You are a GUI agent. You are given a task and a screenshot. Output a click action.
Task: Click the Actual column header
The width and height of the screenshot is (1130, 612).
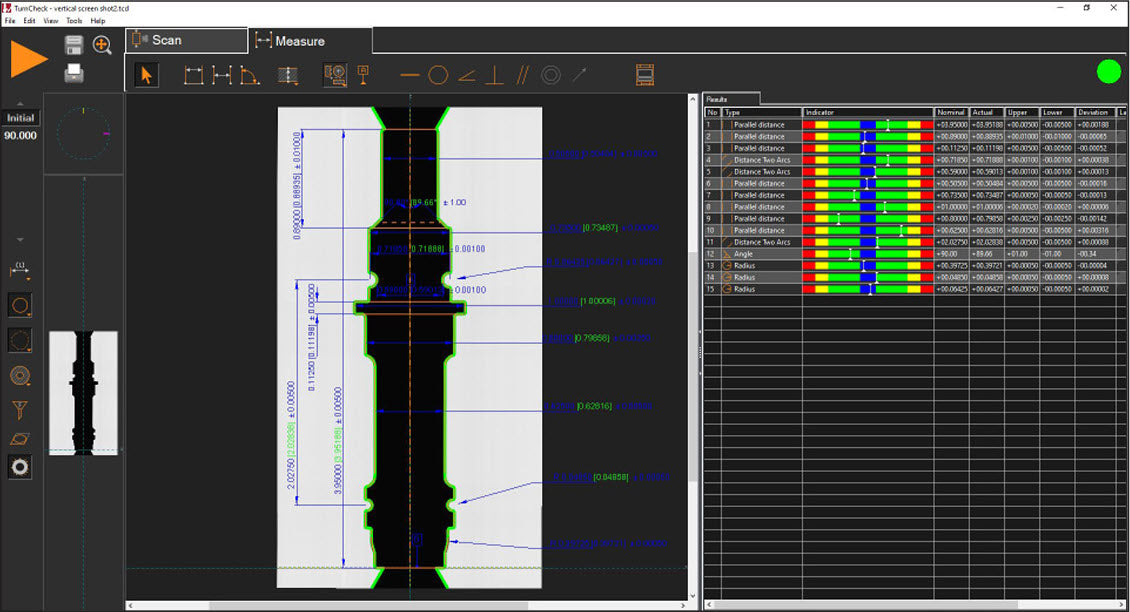pos(987,112)
